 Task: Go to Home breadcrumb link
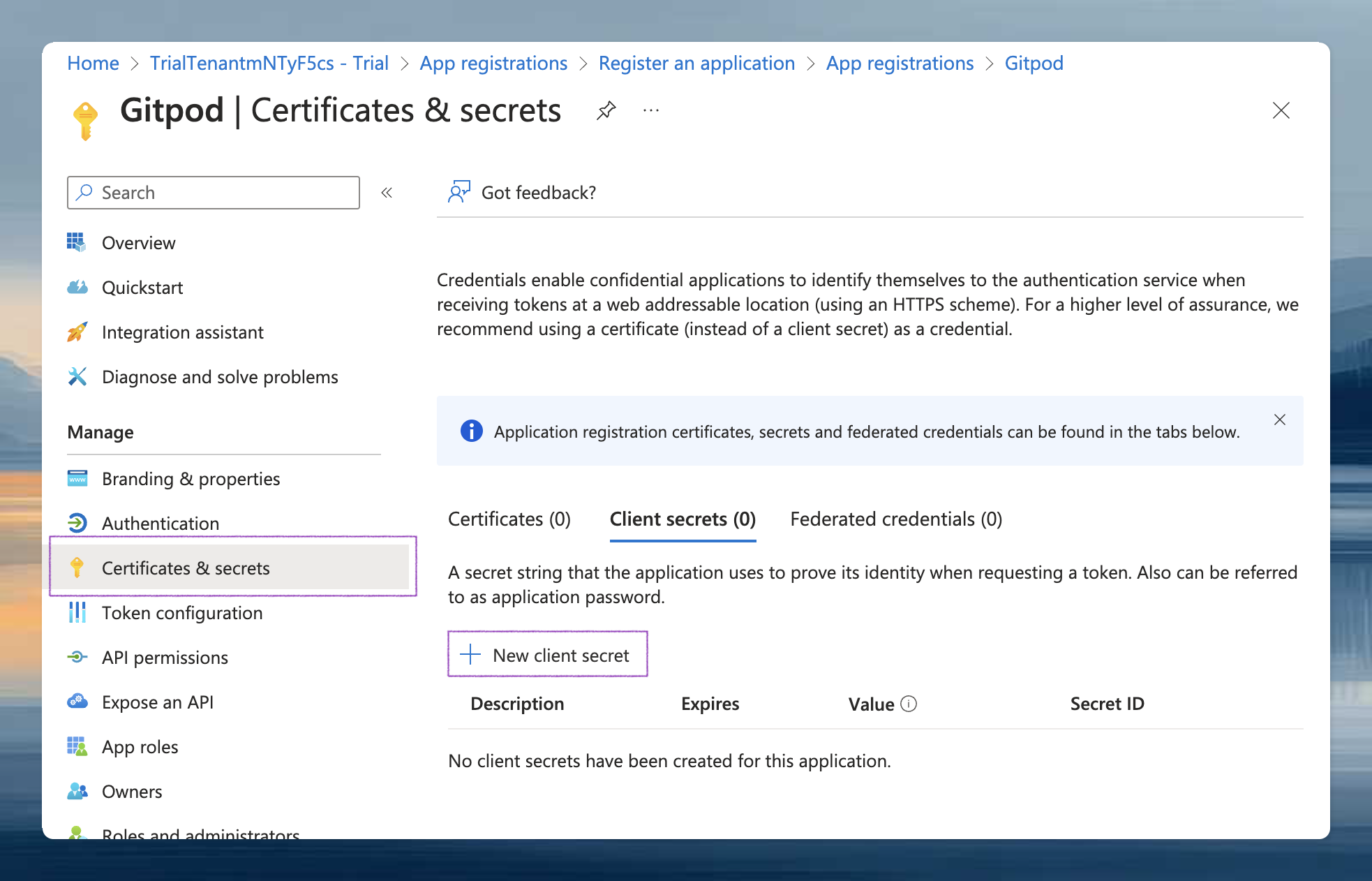pos(93,64)
